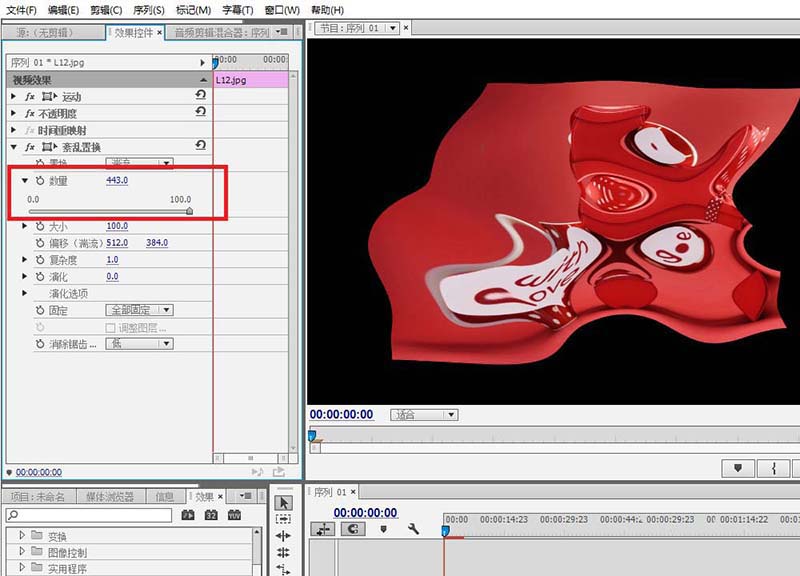The image size is (800, 576).
Task: Open the 文件(F) menu
Action: point(21,10)
